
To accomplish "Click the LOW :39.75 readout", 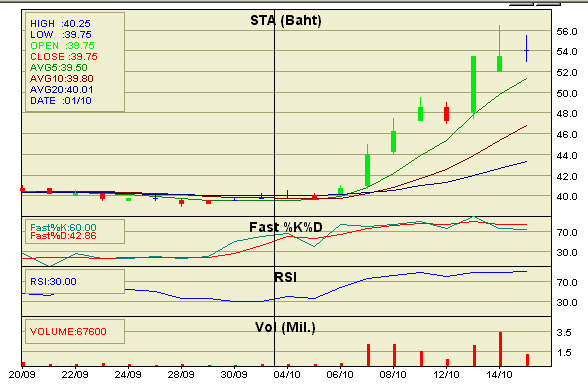I will coord(61,34).
